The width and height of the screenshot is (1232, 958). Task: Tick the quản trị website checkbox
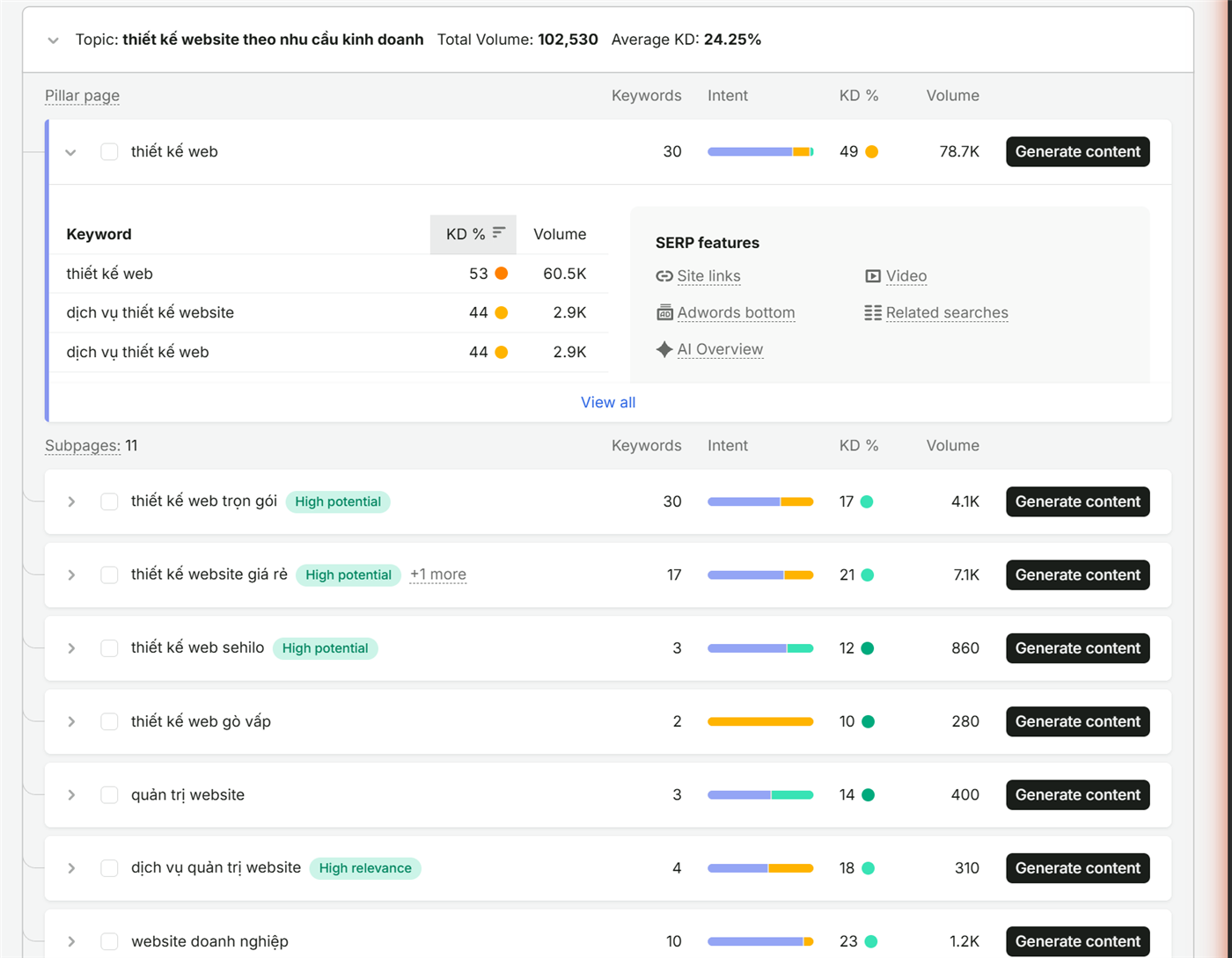click(x=109, y=794)
